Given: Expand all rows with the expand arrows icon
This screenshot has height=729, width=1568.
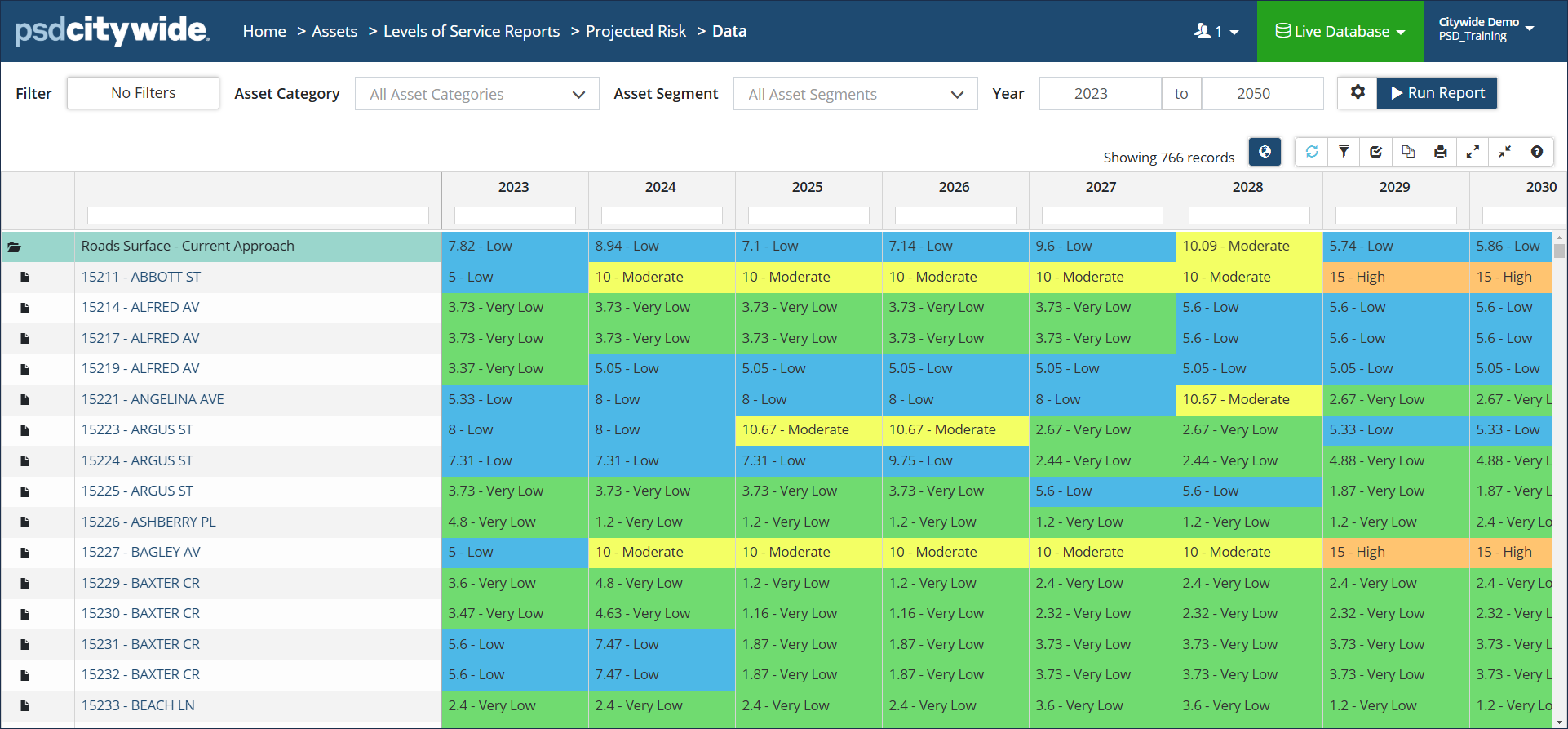Looking at the screenshot, I should 1473,152.
